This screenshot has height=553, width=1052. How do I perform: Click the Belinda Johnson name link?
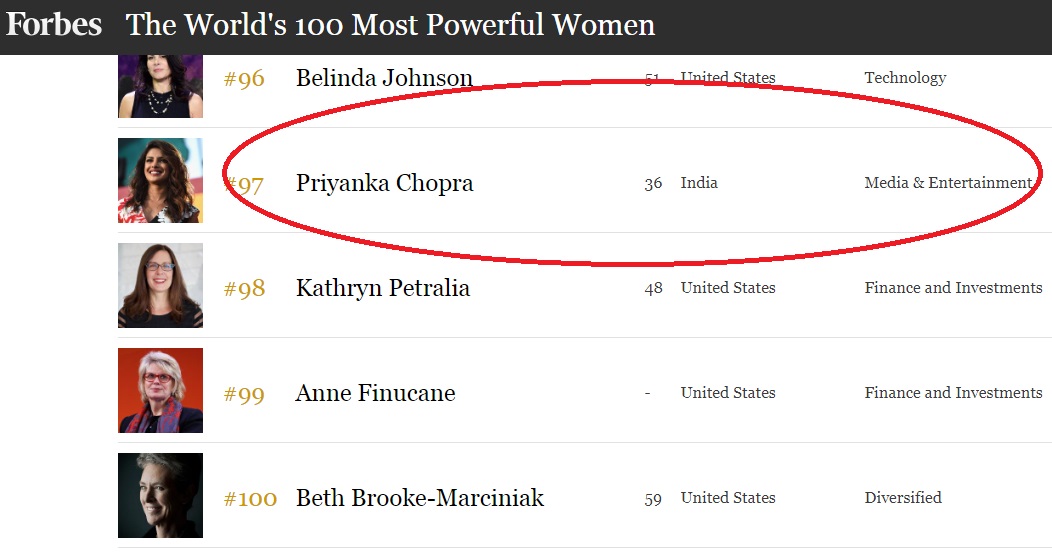tap(384, 78)
